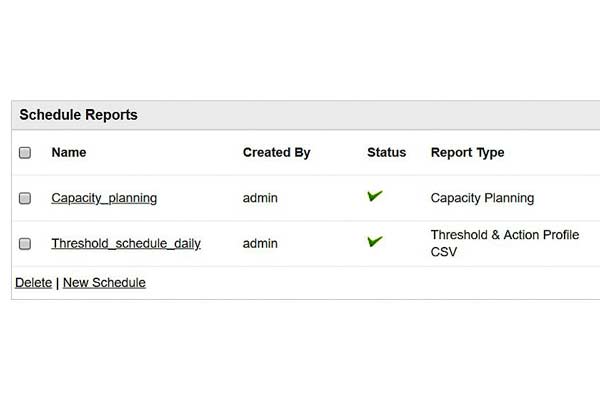Click the Schedule Reports panel title
The height and width of the screenshot is (401, 600).
click(78, 115)
